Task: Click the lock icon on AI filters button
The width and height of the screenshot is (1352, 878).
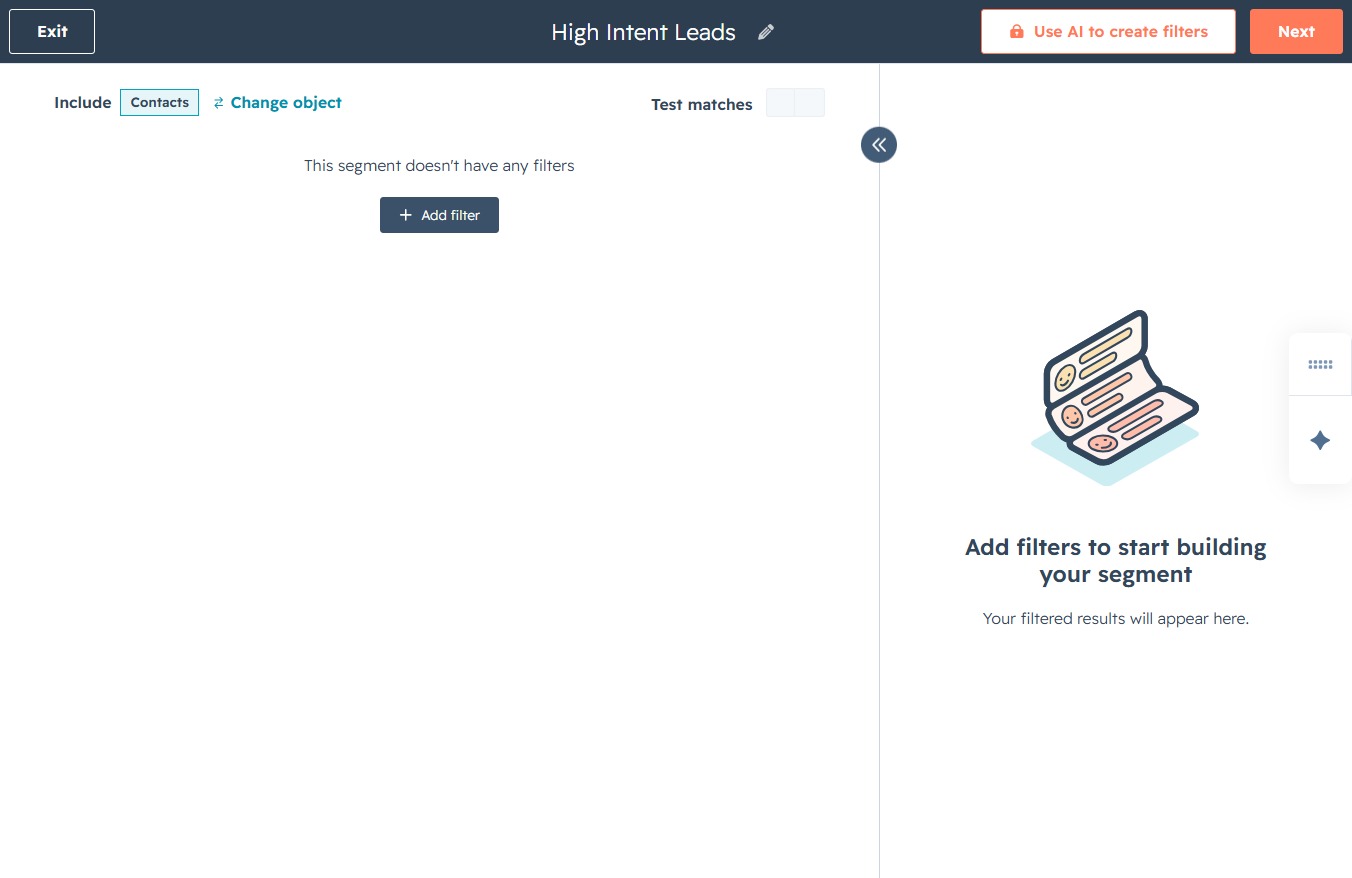Action: pyautogui.click(x=1016, y=31)
